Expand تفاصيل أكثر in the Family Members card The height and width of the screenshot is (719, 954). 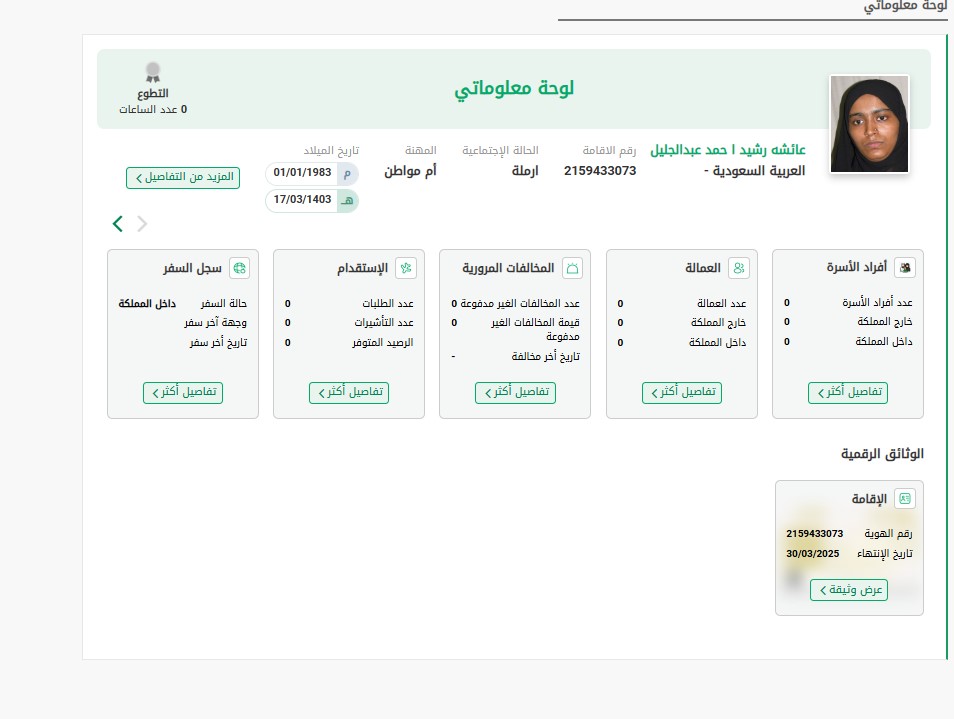[x=847, y=392]
